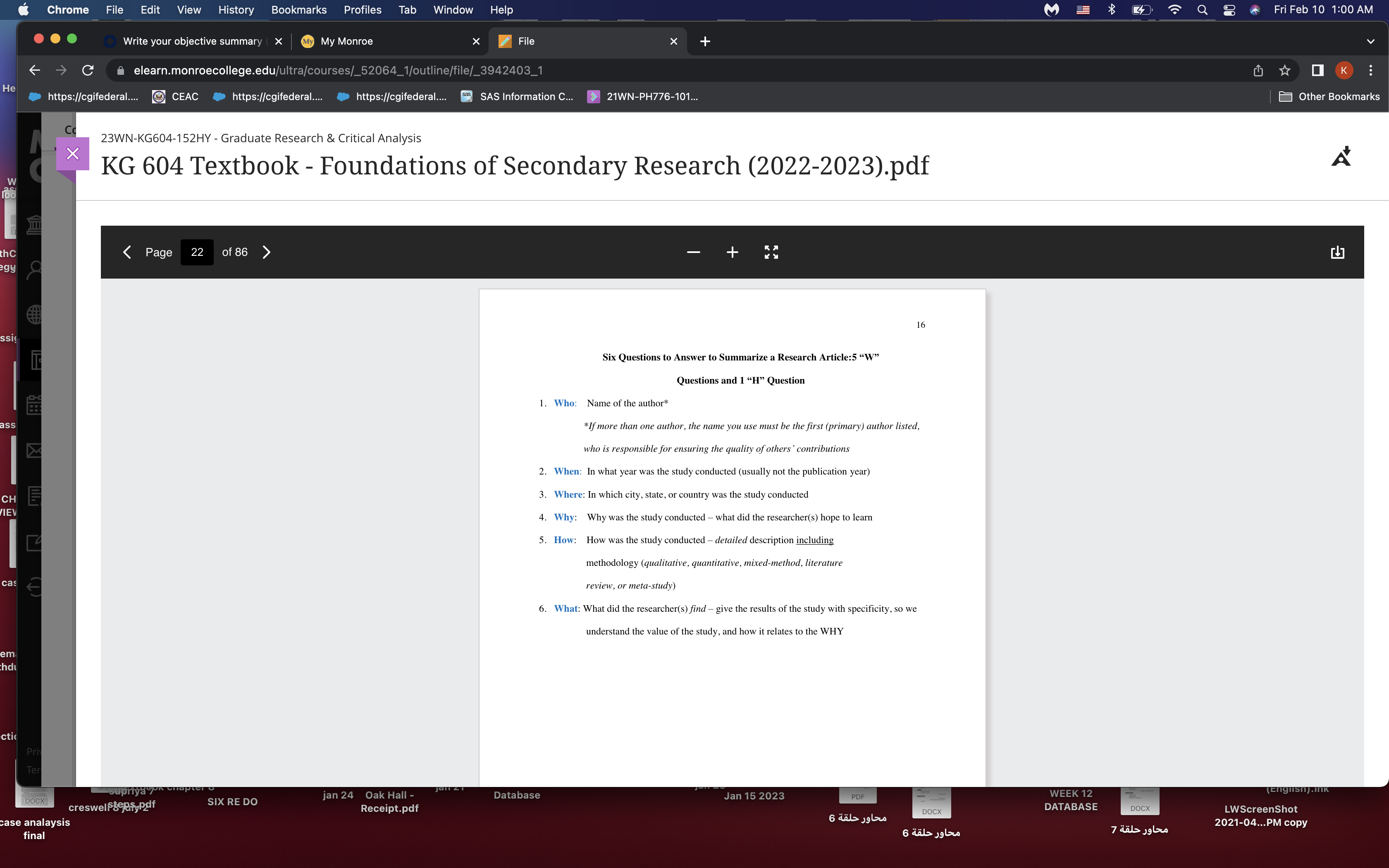The image size is (1389, 868).
Task: Open Other Bookmarks folder
Action: coord(1329,96)
